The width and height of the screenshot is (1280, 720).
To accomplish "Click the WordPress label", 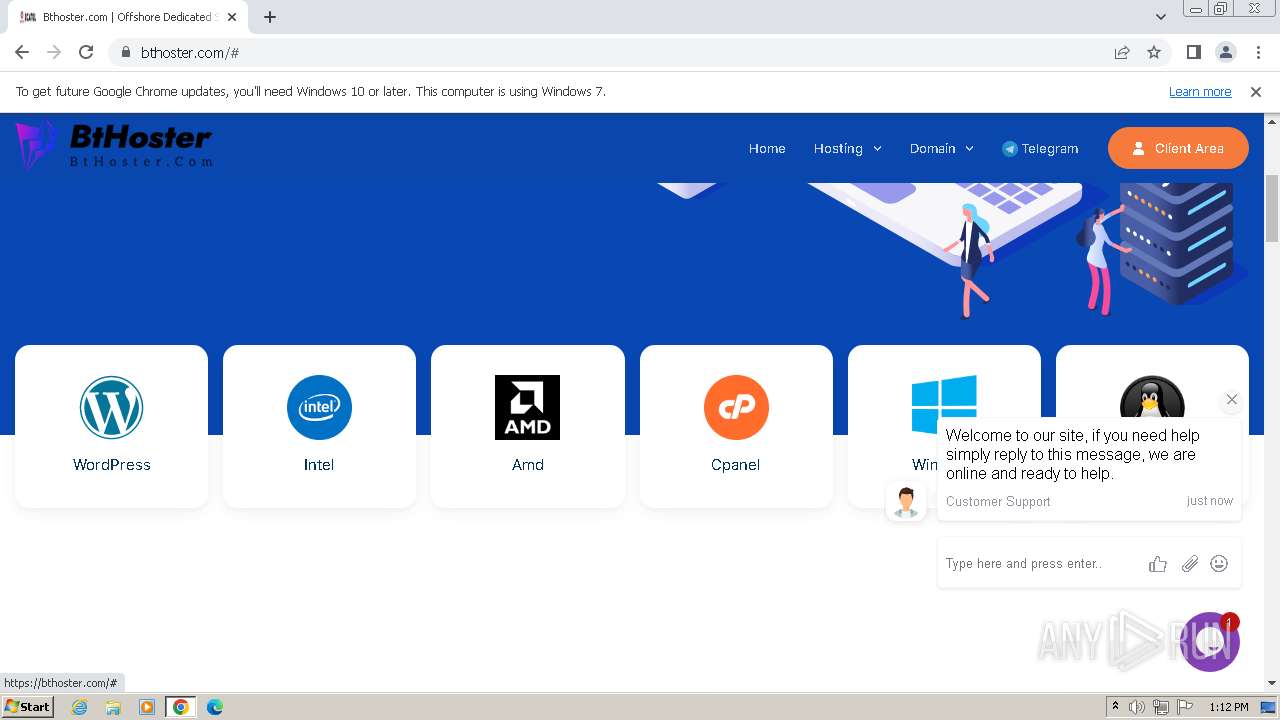I will (112, 464).
